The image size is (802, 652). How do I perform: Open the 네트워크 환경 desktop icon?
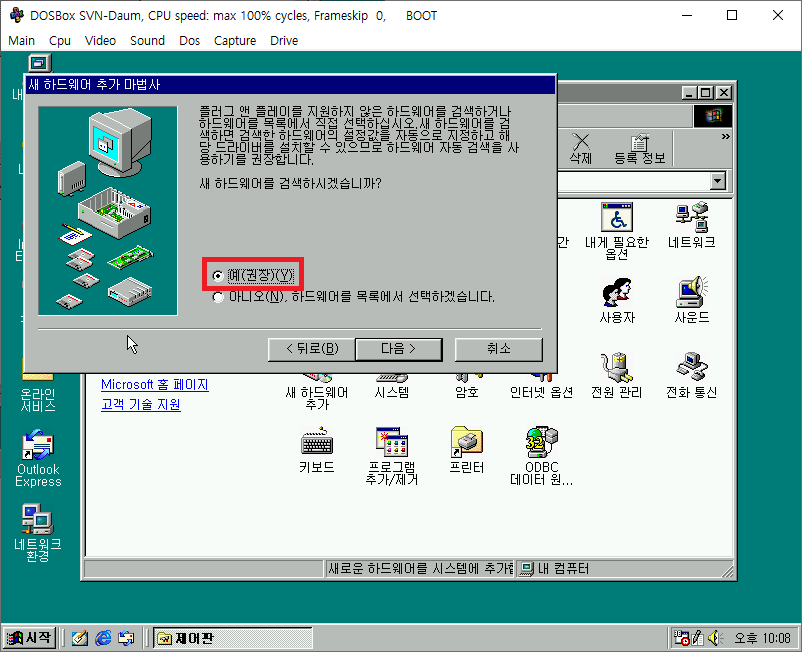click(x=38, y=533)
